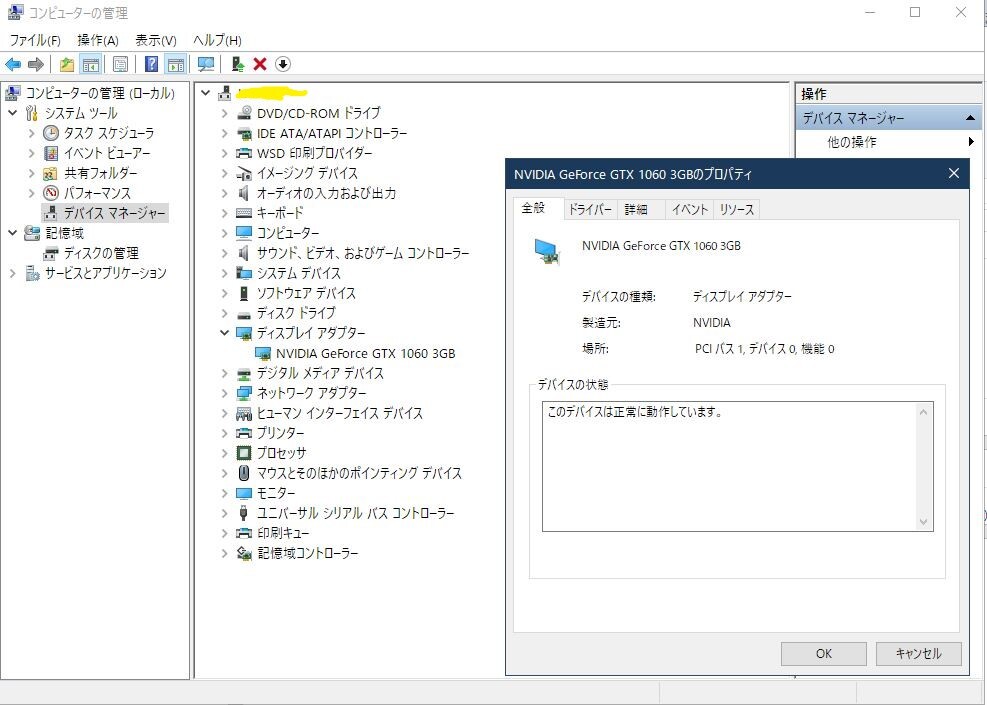The height and width of the screenshot is (705, 987).
Task: Click the blue Help question mark icon
Action: tap(151, 65)
